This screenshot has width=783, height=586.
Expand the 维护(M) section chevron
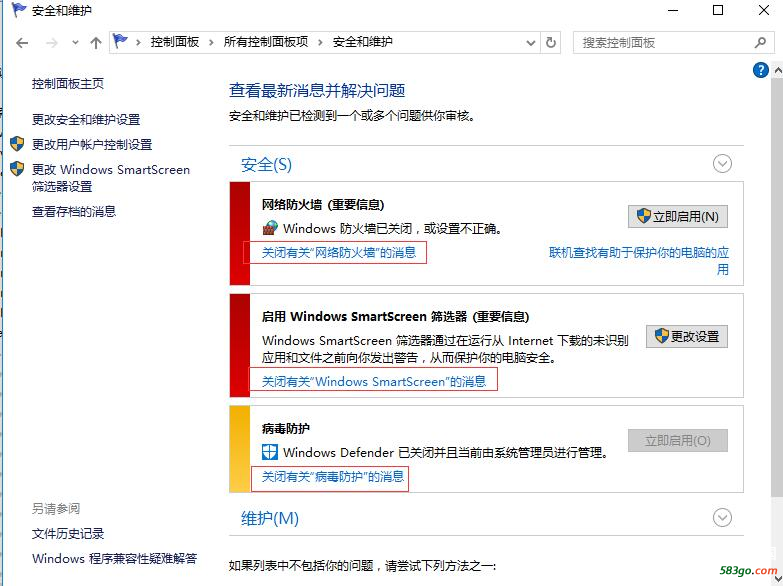[722, 518]
